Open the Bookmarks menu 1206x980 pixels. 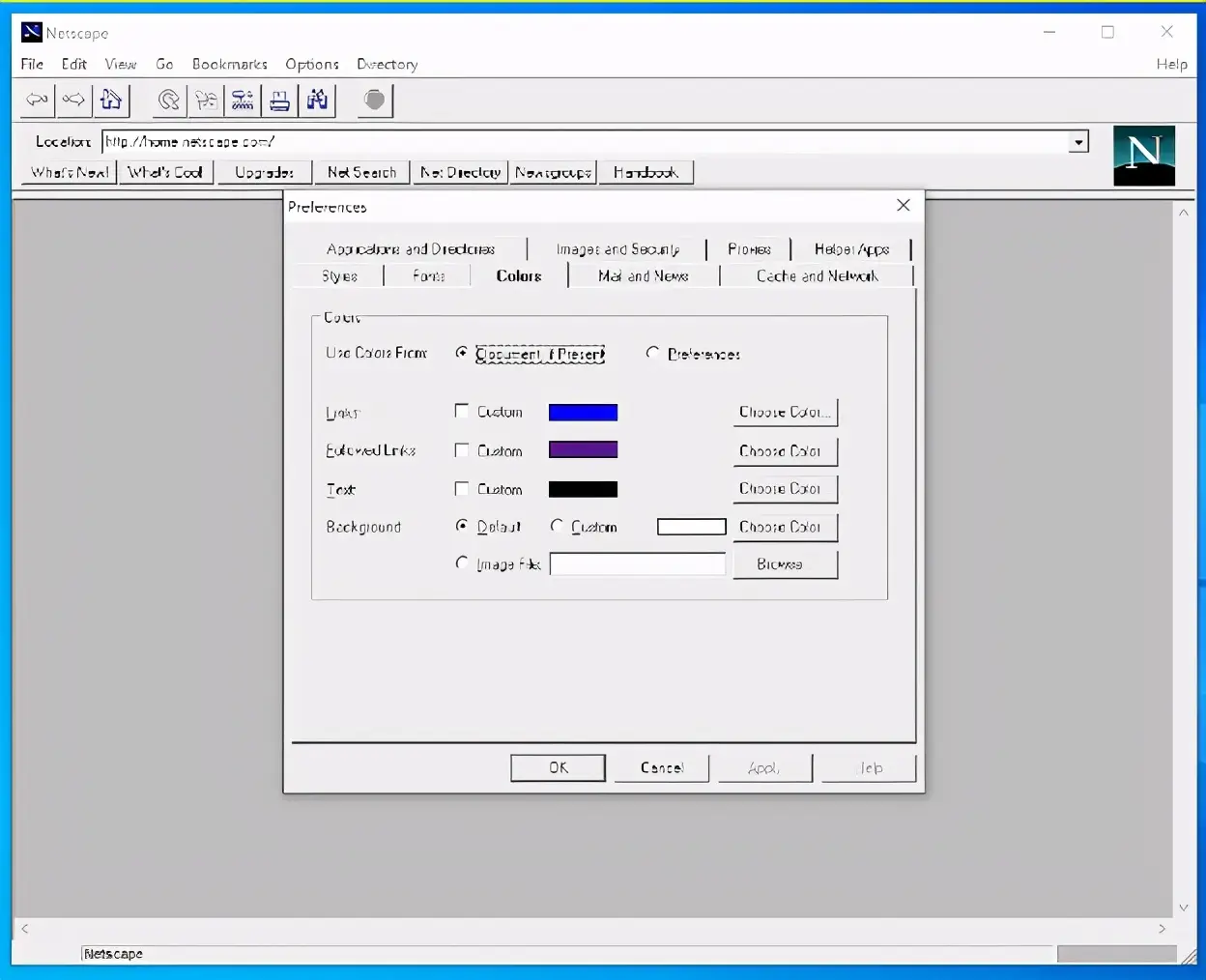coord(230,64)
